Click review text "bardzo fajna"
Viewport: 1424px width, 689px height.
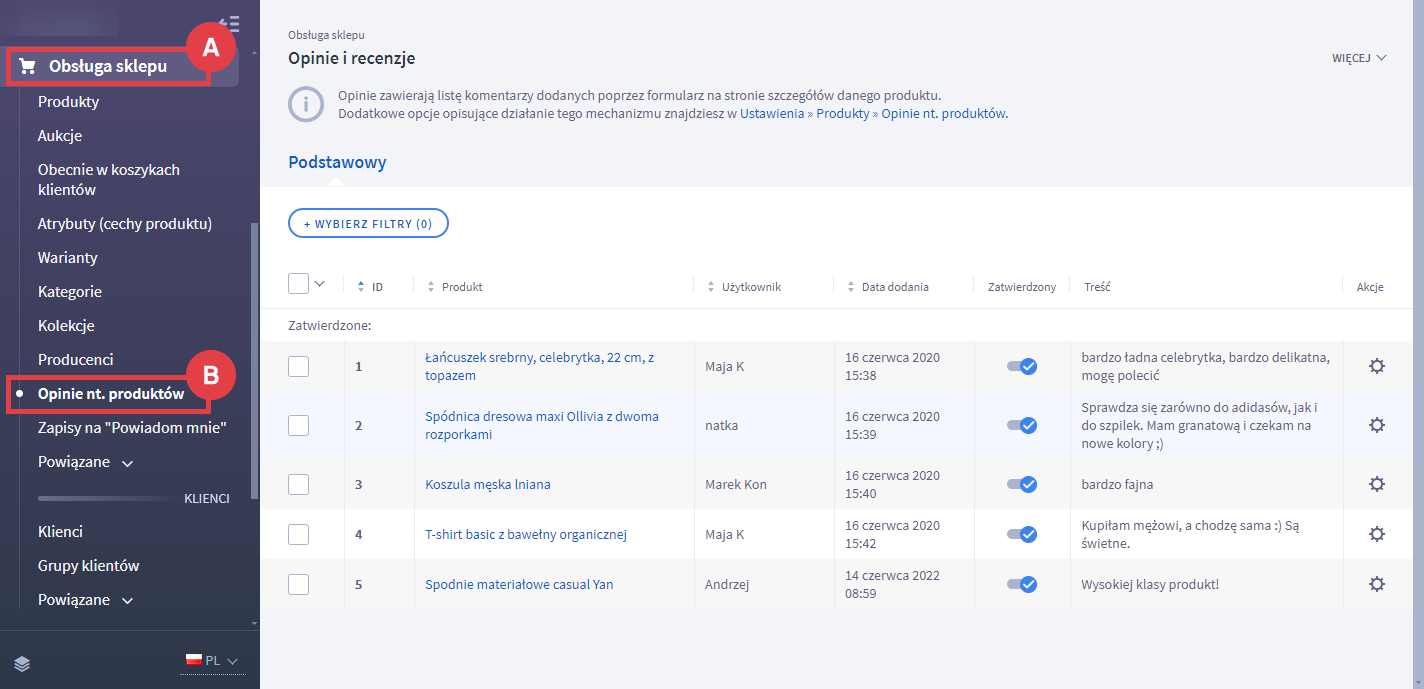(1117, 484)
